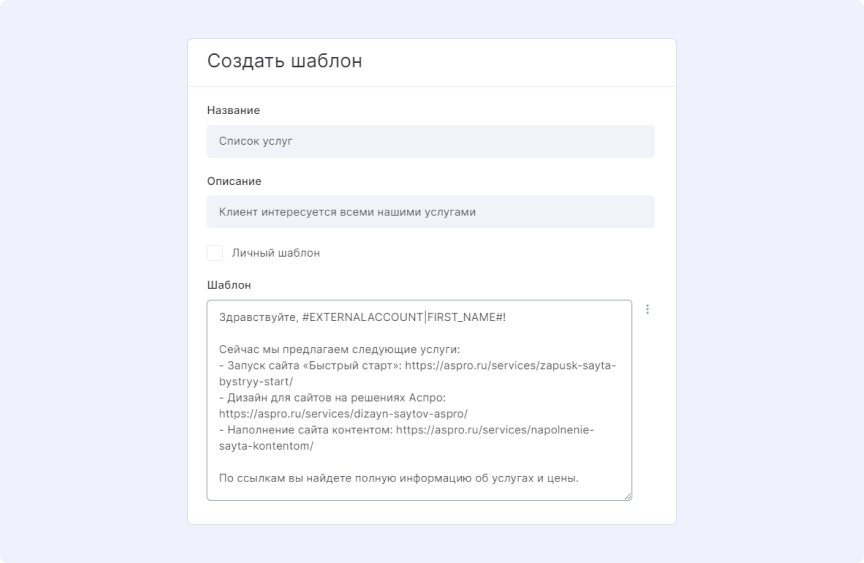
Task: Place cursor on the По ссылкам closing line
Action: click(399, 478)
